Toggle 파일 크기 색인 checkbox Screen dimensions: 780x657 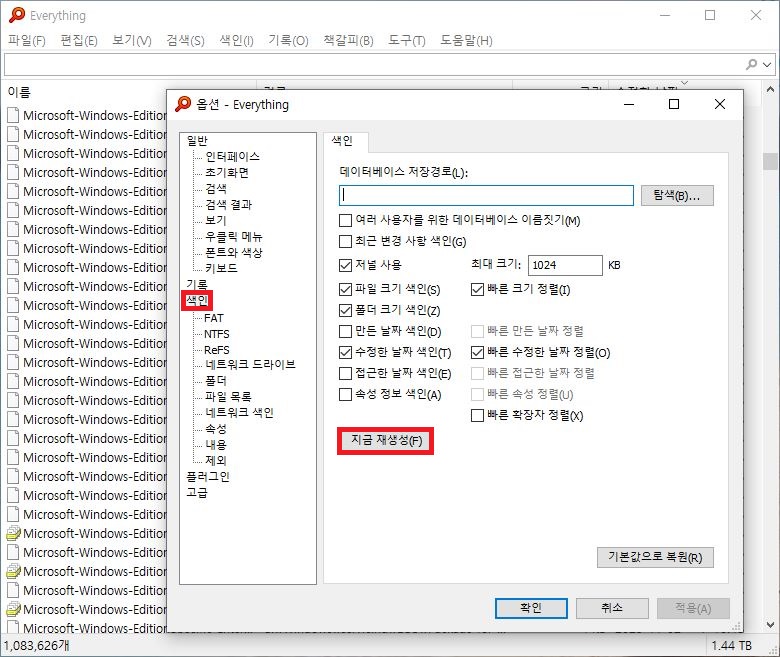click(345, 289)
